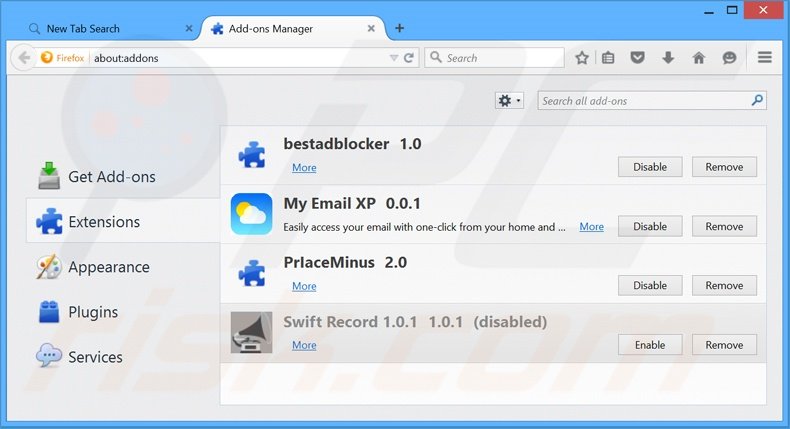This screenshot has height=429, width=790.
Task: Click the reload page icon
Action: pos(409,58)
